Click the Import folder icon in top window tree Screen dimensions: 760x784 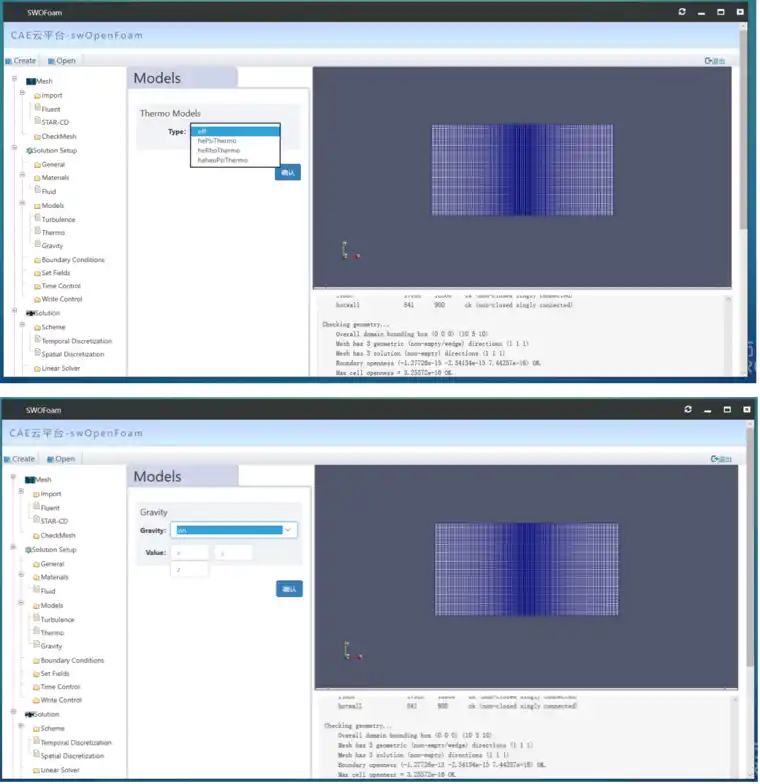[37, 96]
